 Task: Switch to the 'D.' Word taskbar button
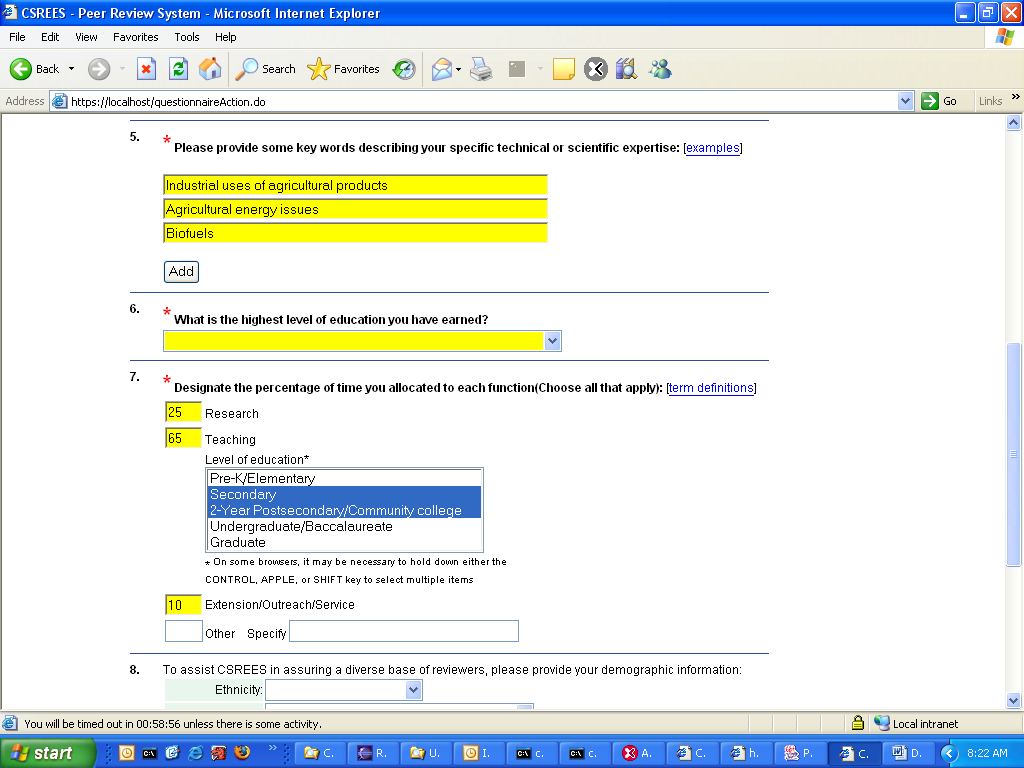pyautogui.click(x=909, y=753)
